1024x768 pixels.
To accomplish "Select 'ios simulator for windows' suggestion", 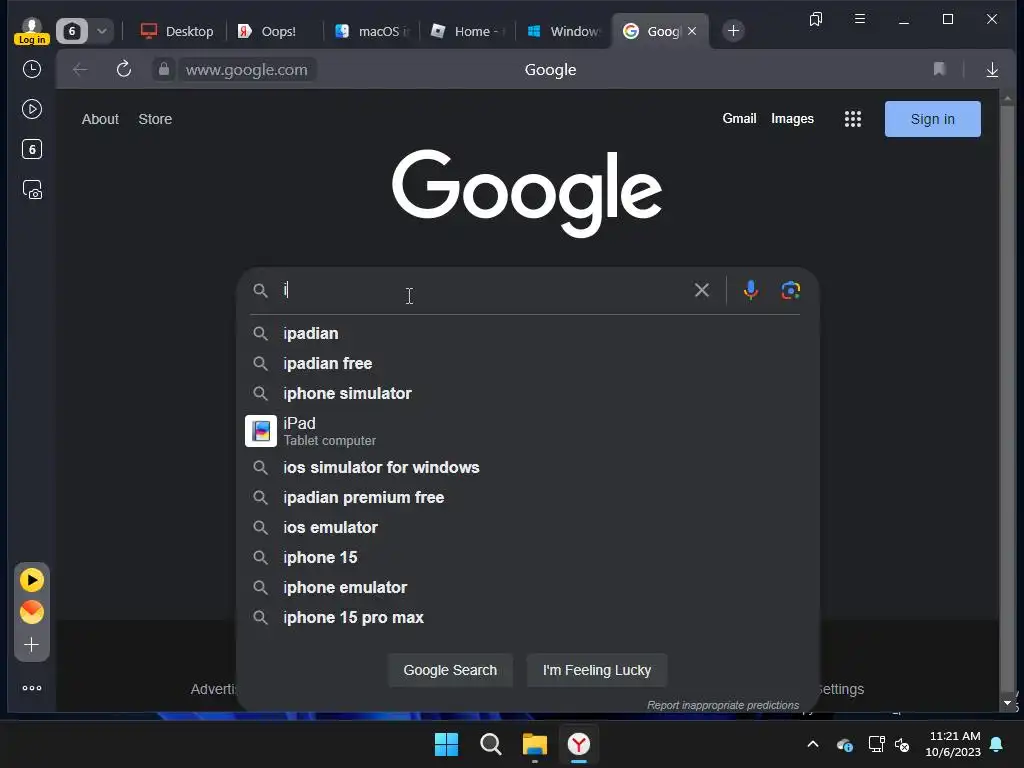I will (x=526, y=468).
